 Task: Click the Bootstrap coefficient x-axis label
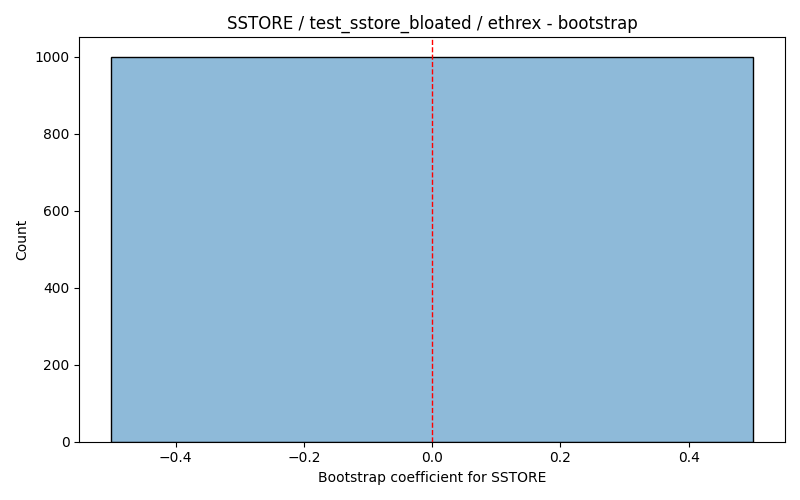[x=432, y=477]
